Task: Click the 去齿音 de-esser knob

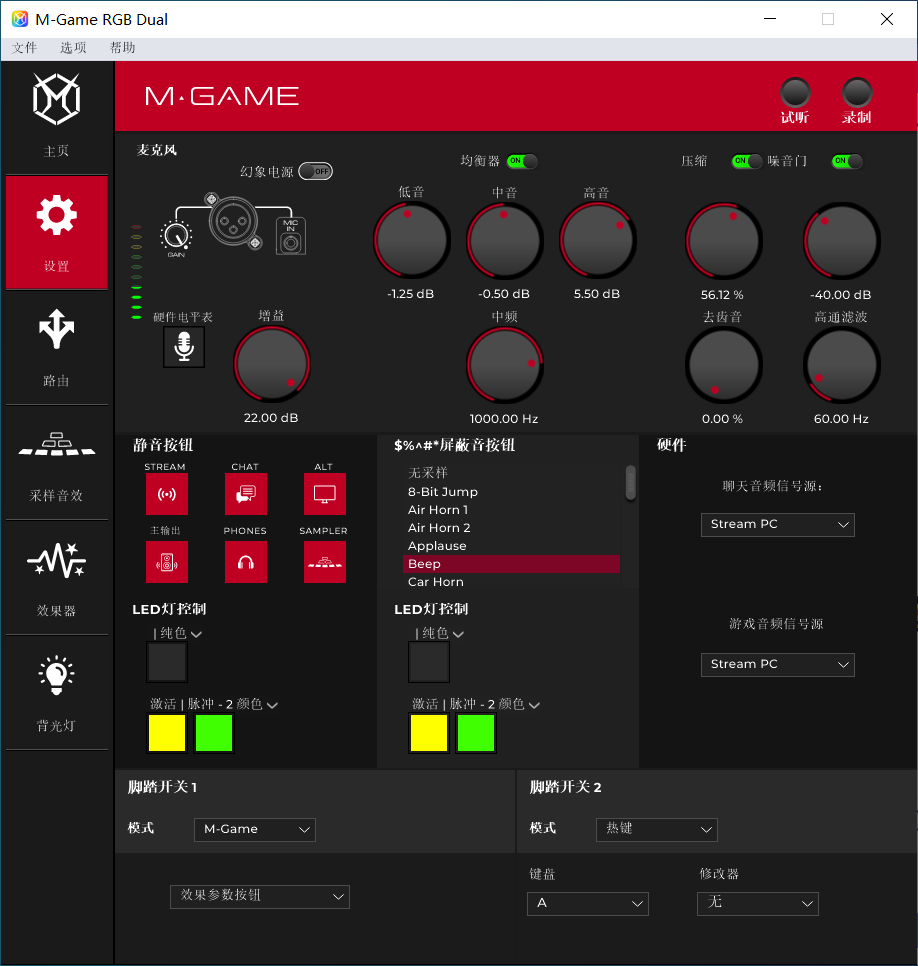Action: (723, 365)
